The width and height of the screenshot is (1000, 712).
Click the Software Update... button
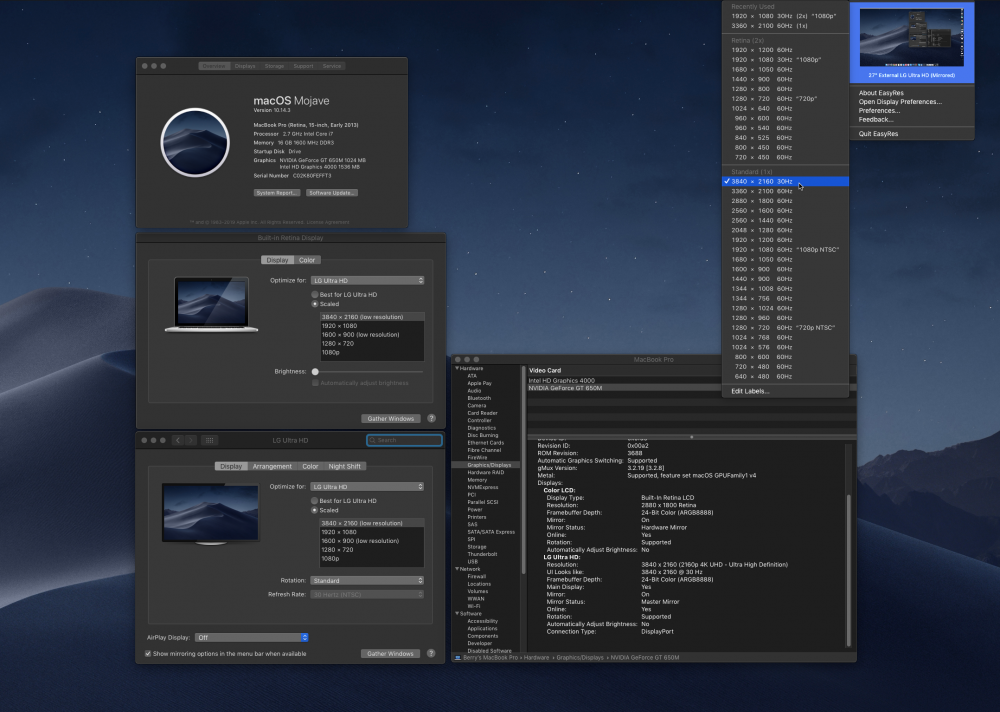tap(332, 193)
